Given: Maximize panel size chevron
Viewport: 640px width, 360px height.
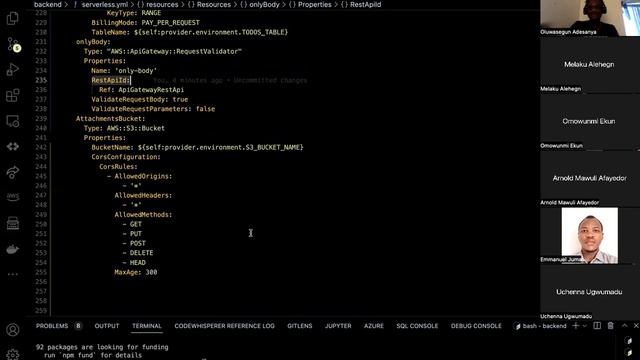Looking at the screenshot, I should point(624,326).
